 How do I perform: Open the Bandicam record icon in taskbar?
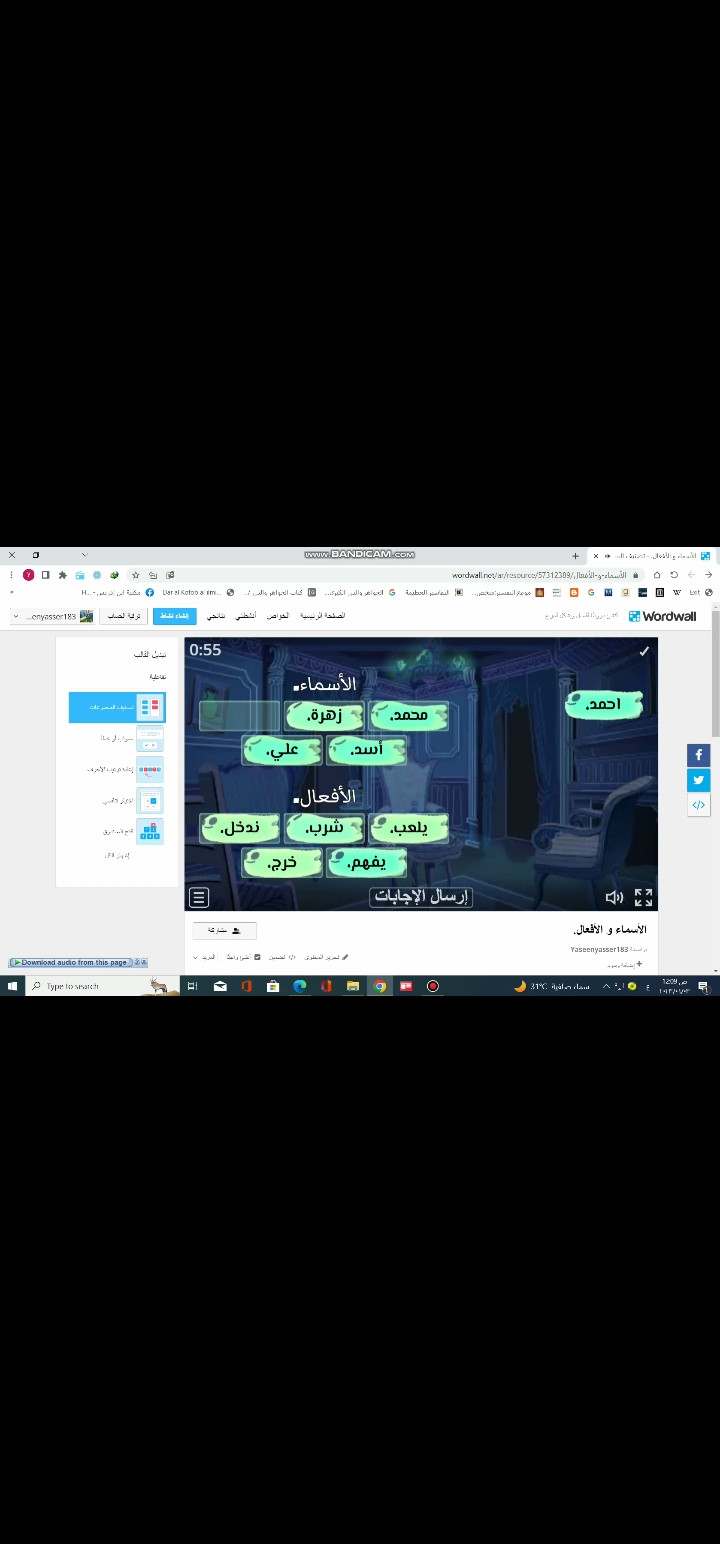tap(432, 986)
